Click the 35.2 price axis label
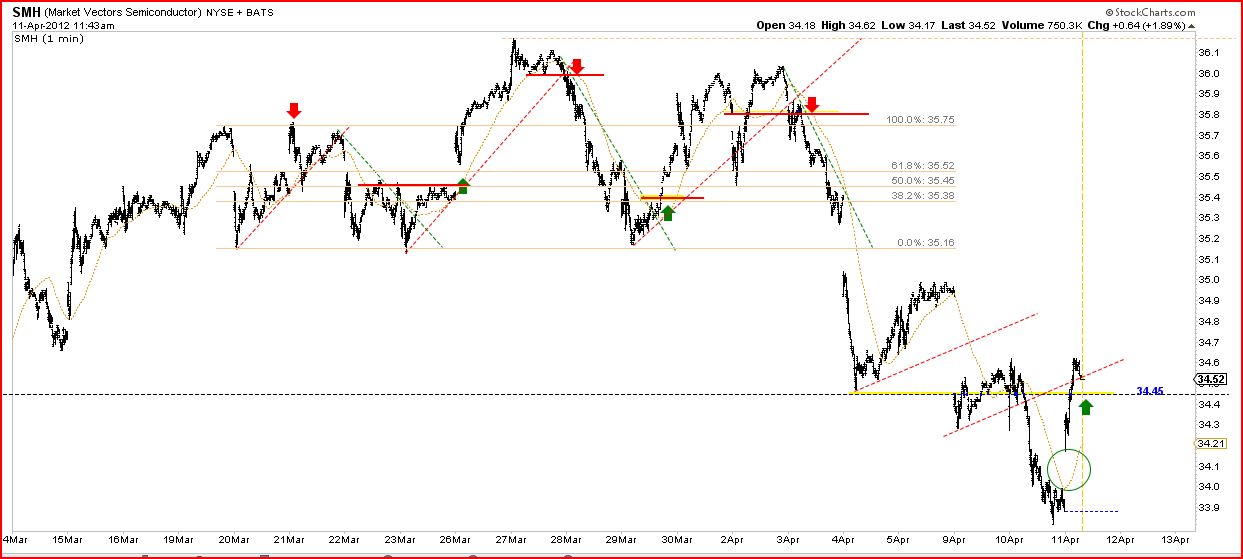This screenshot has height=559, width=1243. click(x=1207, y=239)
